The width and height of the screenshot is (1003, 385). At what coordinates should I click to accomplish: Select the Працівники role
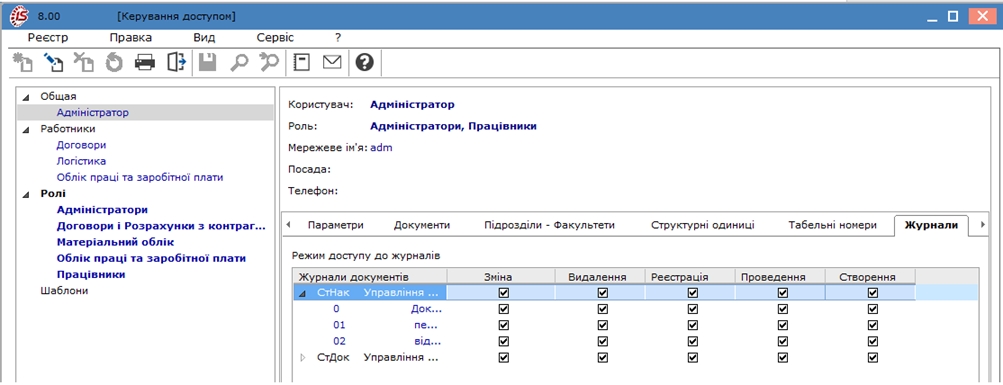pos(91,274)
